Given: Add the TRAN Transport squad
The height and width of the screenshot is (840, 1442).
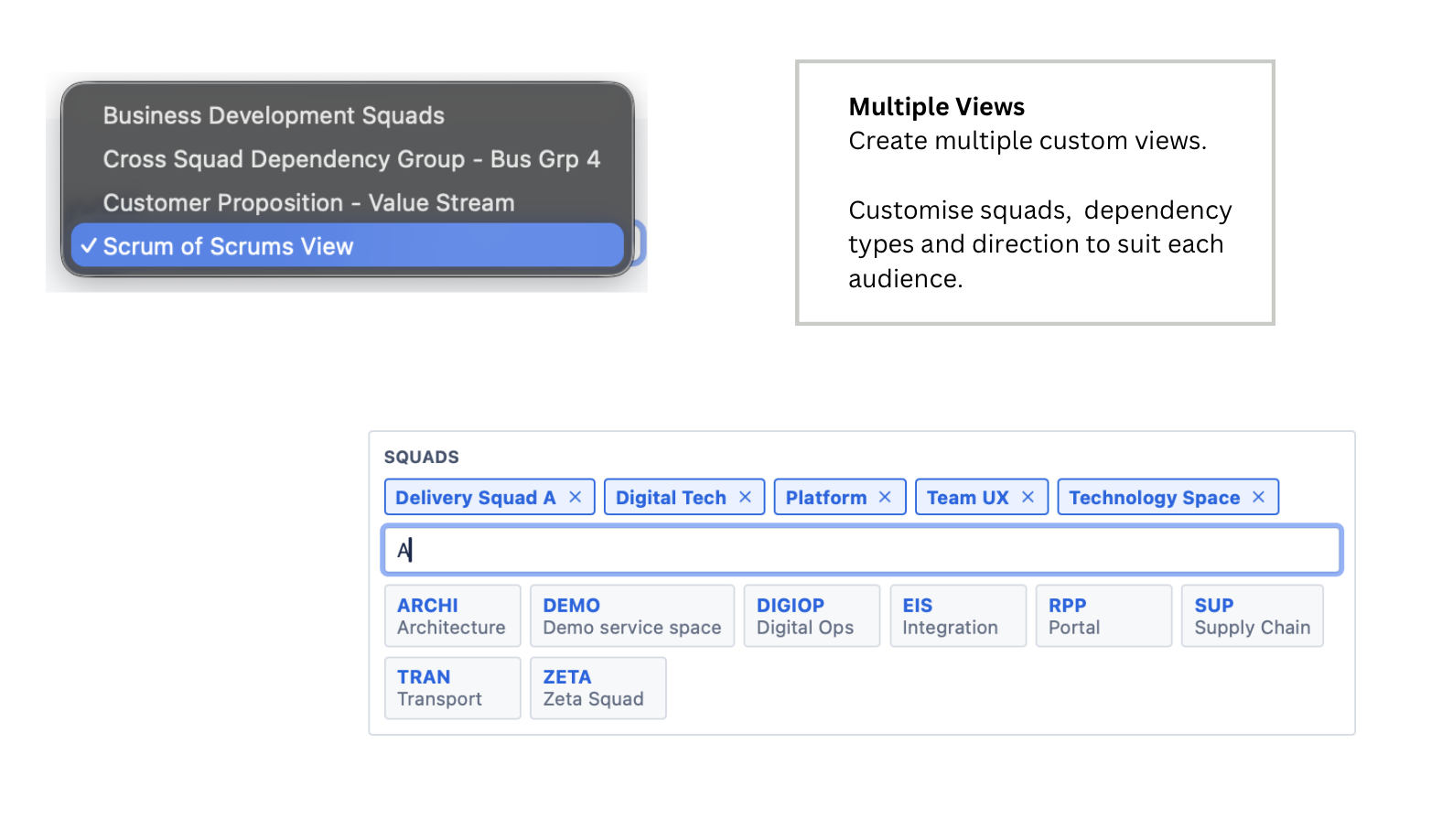Looking at the screenshot, I should [452, 688].
